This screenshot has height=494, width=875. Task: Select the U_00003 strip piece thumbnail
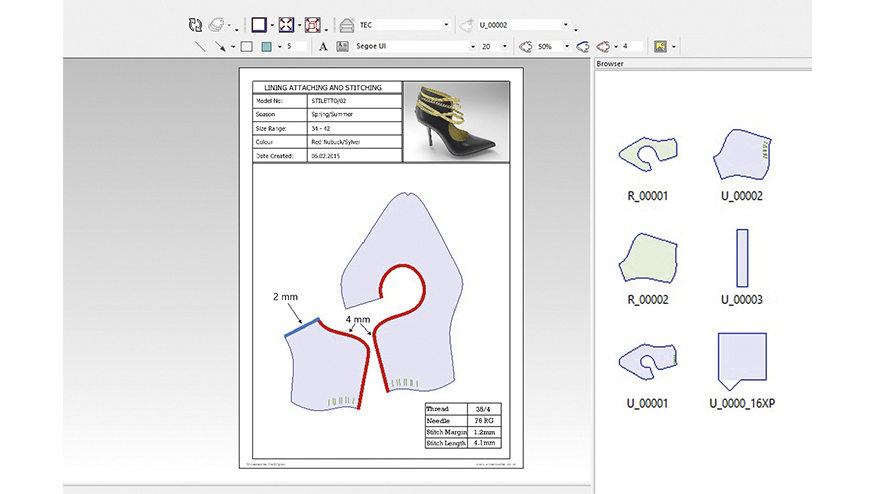(x=741, y=258)
